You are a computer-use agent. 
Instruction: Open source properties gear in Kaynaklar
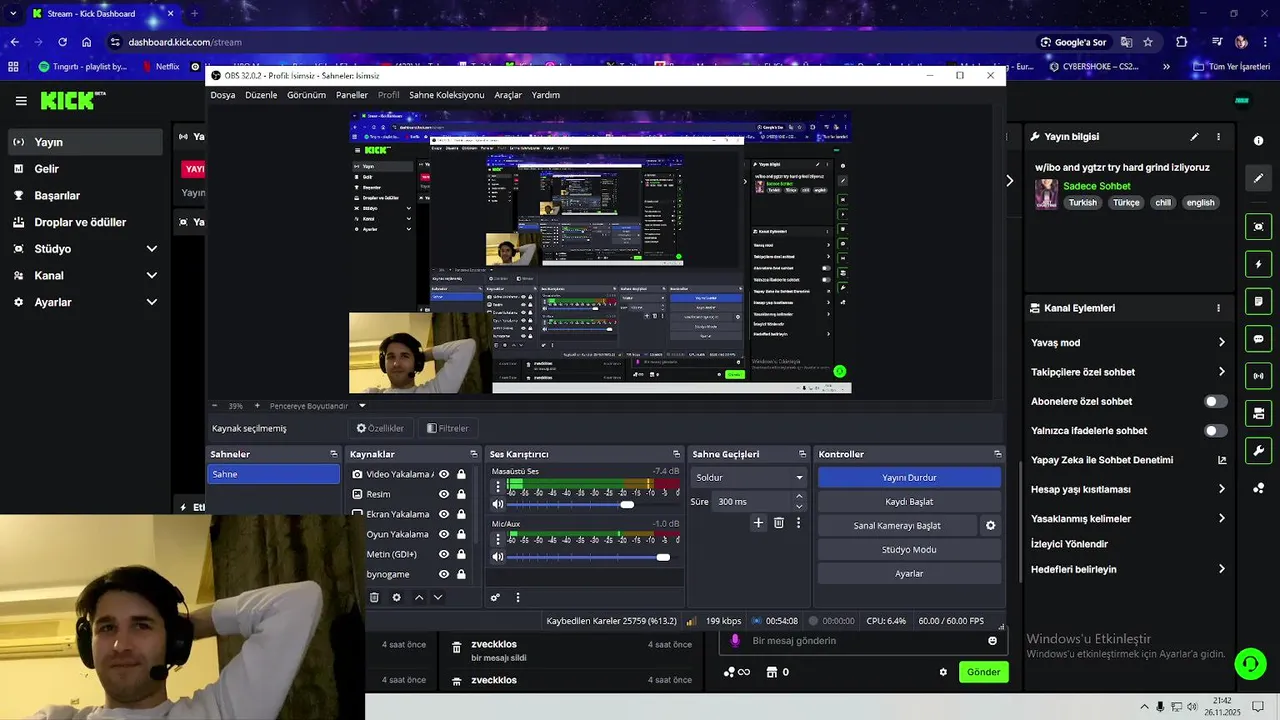(396, 597)
